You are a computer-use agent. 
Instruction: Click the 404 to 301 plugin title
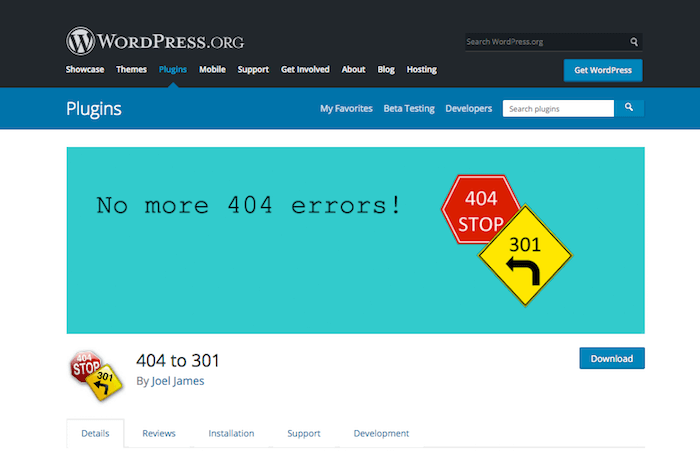pos(178,361)
